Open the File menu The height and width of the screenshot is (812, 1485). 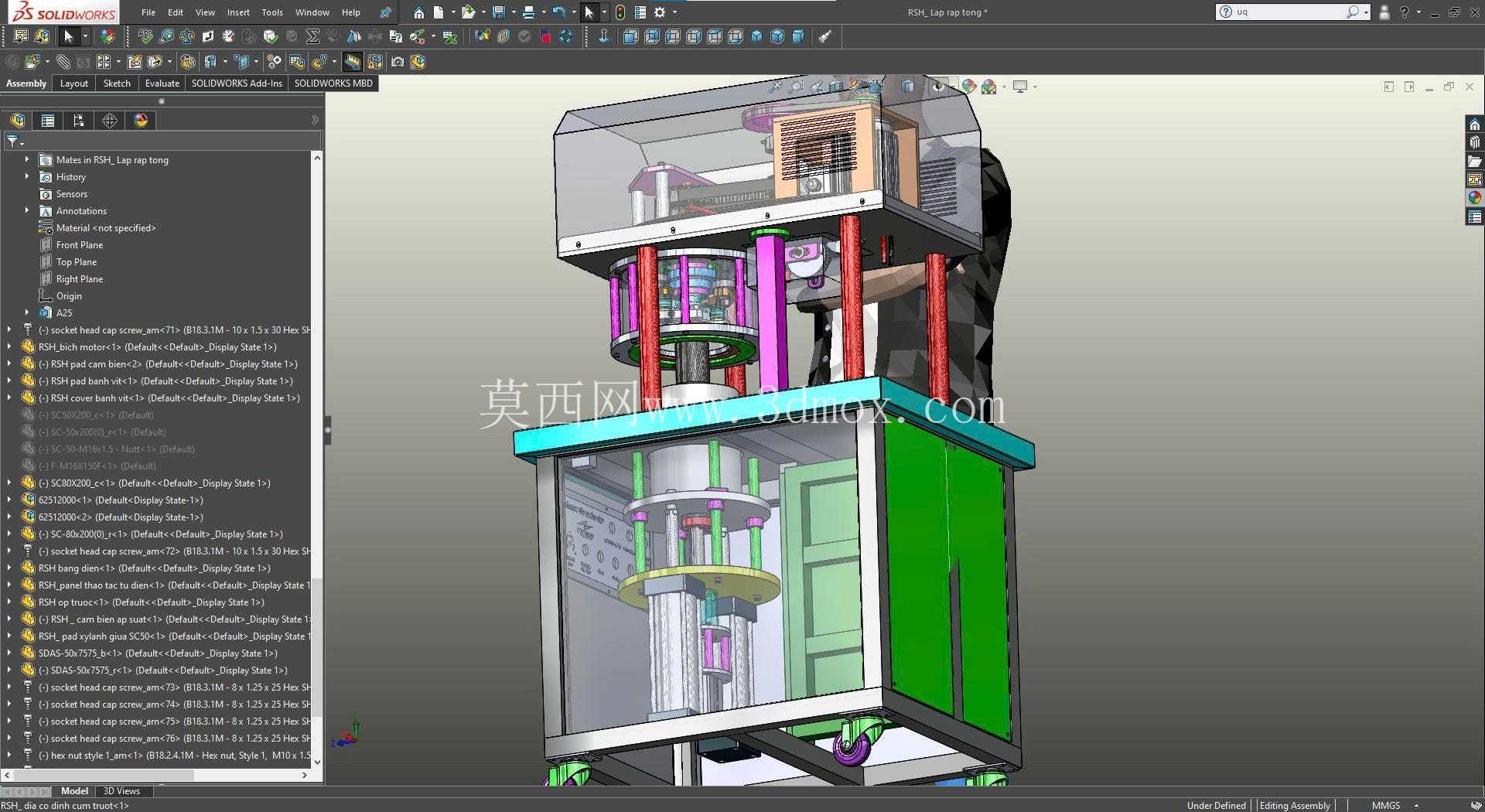pyautogui.click(x=148, y=12)
